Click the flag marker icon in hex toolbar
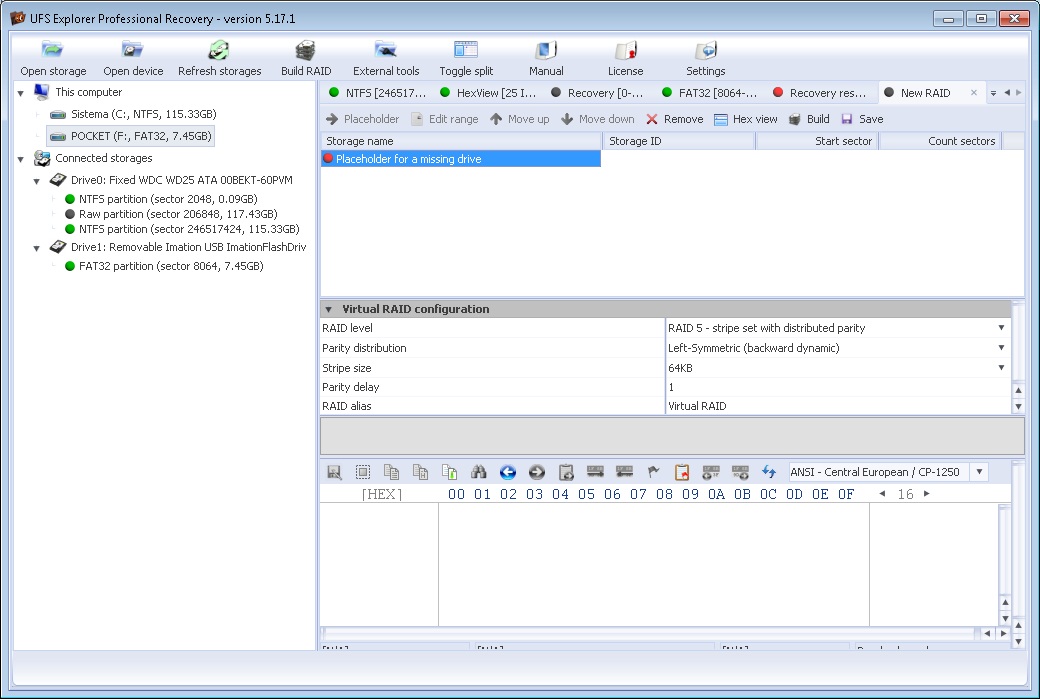The height and width of the screenshot is (699, 1040). coord(653,472)
